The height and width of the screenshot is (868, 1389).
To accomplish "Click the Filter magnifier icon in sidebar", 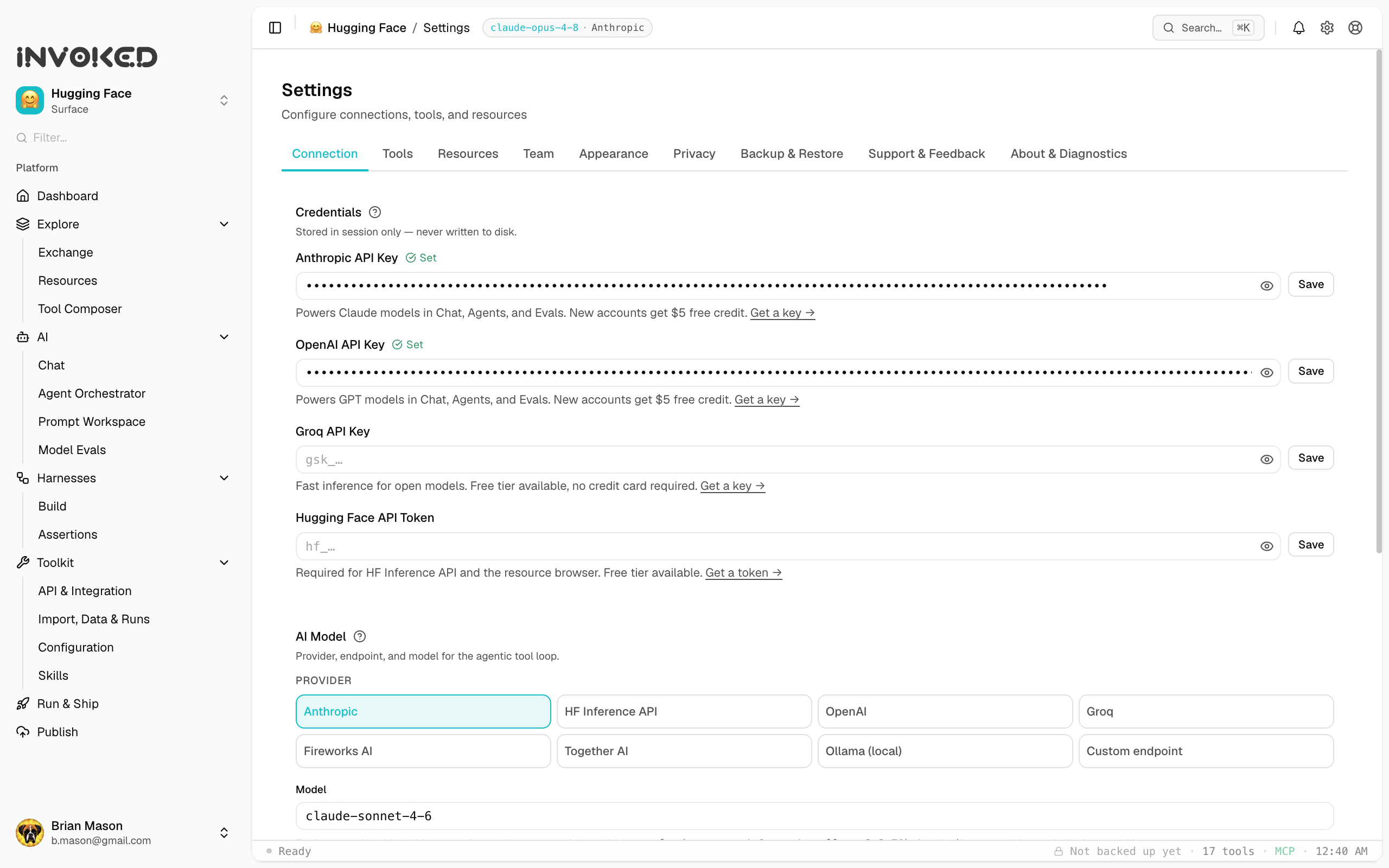I will (22, 138).
